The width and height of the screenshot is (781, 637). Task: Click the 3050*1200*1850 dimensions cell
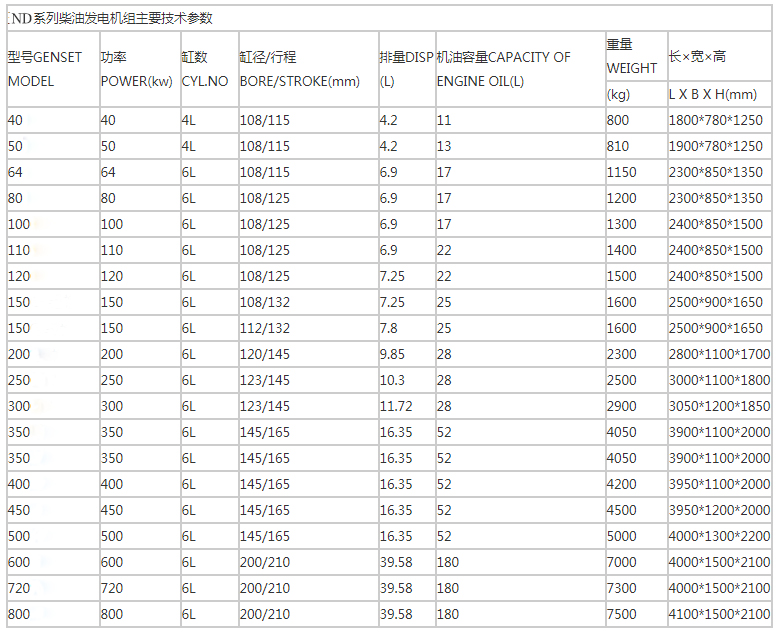720,406
